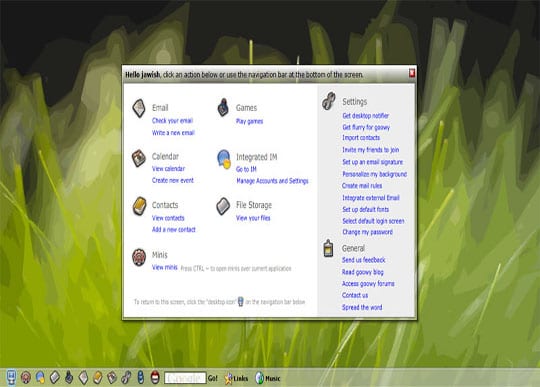The image size is (540, 387).
Task: Click the Contacts book icon in welcome panel
Action: pyautogui.click(x=139, y=206)
